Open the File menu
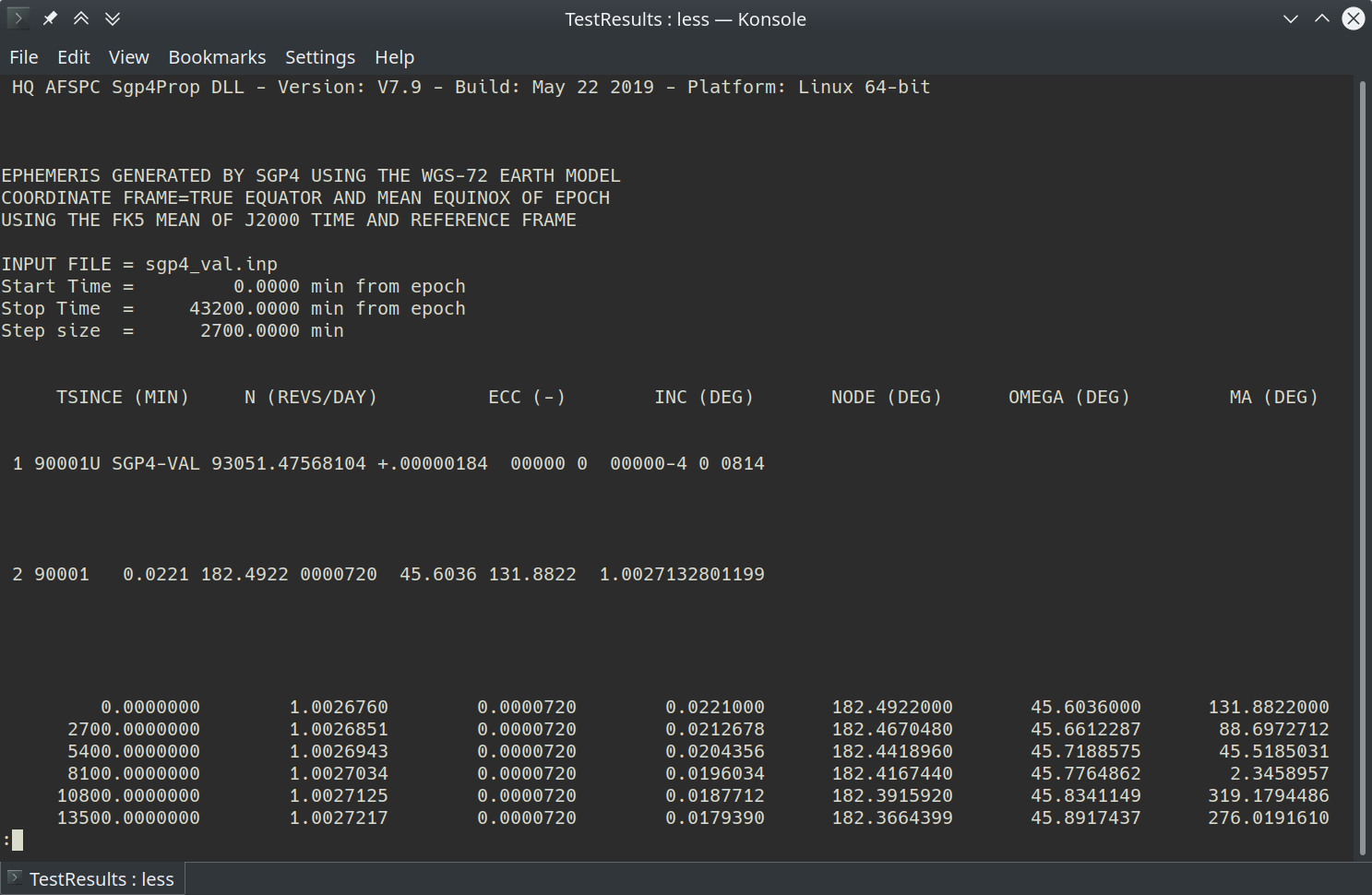The height and width of the screenshot is (895, 1372). tap(24, 57)
